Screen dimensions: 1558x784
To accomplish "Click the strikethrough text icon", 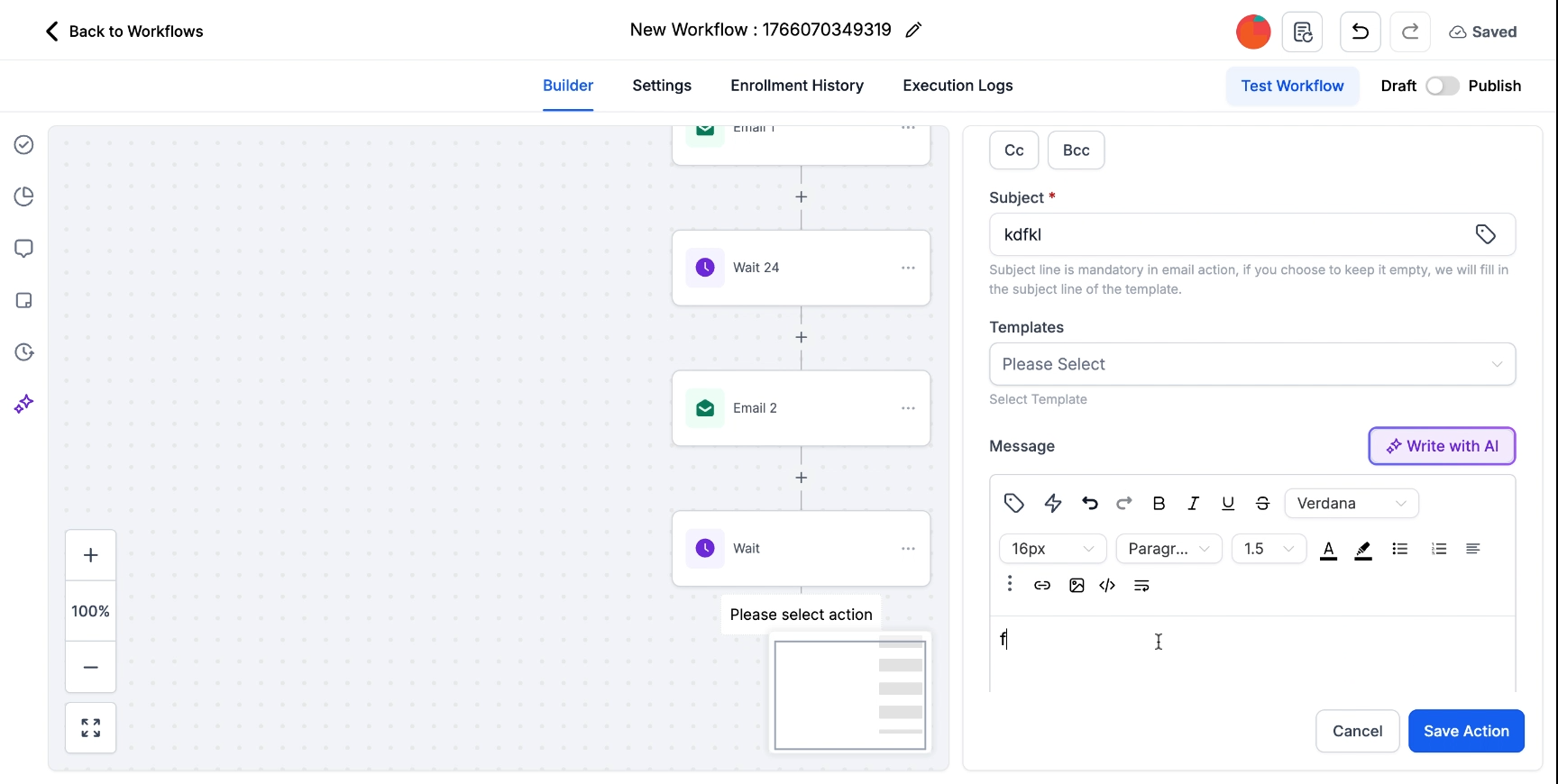I will tap(1262, 504).
